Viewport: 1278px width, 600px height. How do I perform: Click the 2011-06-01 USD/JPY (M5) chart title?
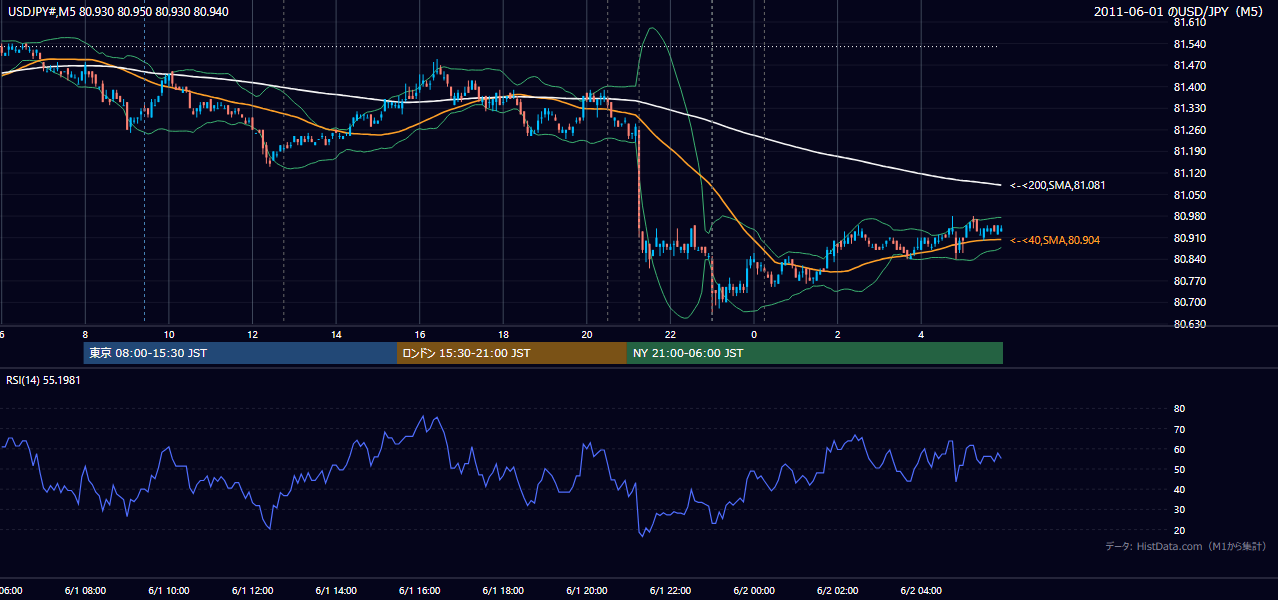1180,12
